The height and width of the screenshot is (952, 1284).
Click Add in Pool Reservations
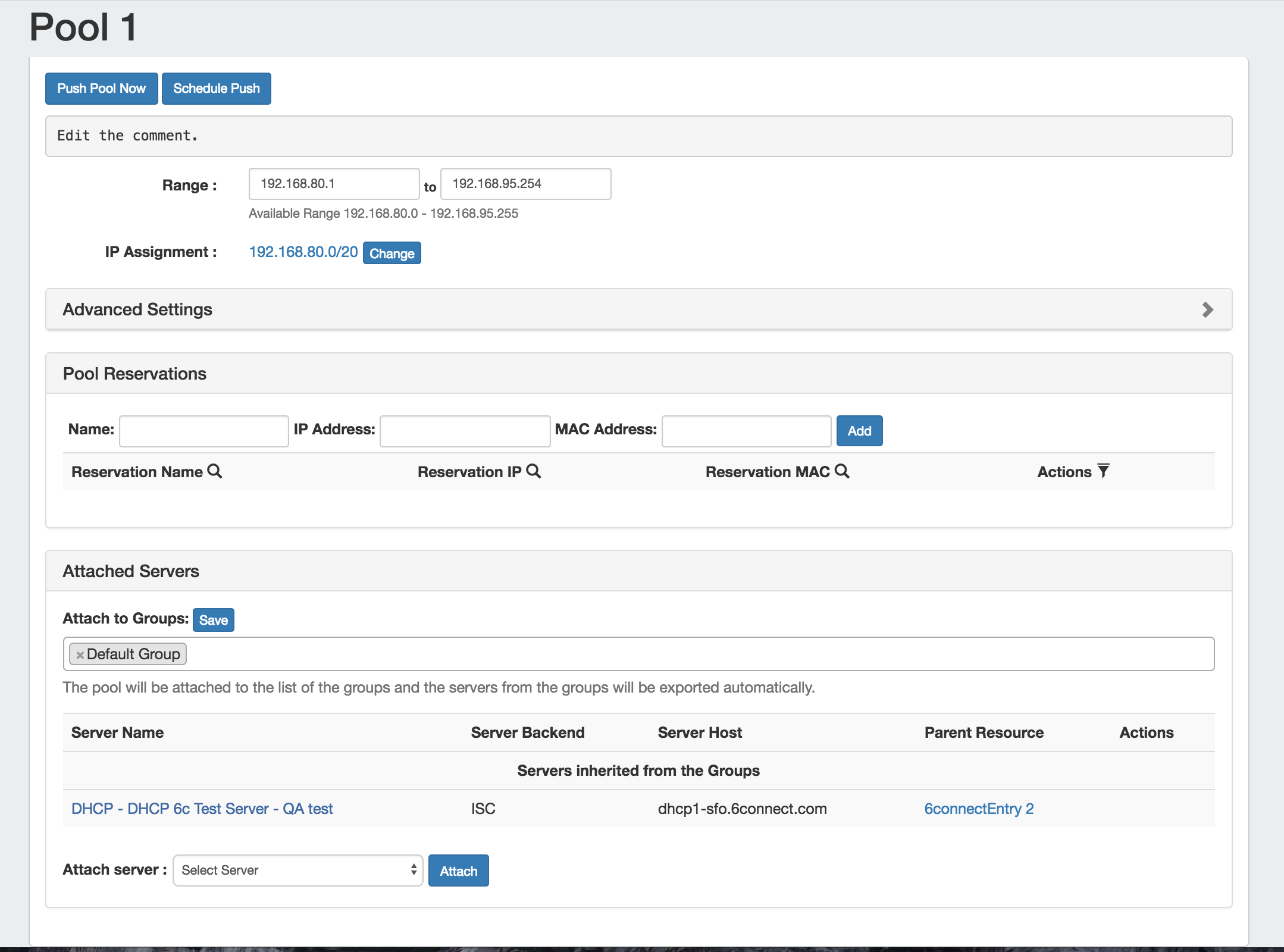pos(859,431)
